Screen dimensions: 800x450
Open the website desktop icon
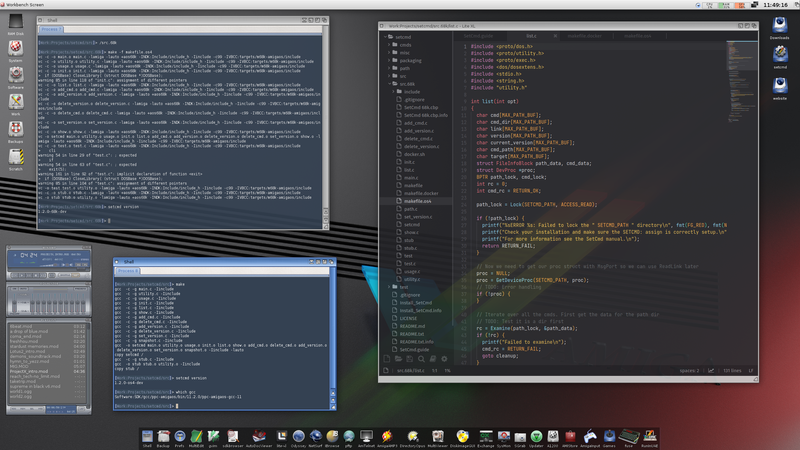click(x=780, y=86)
